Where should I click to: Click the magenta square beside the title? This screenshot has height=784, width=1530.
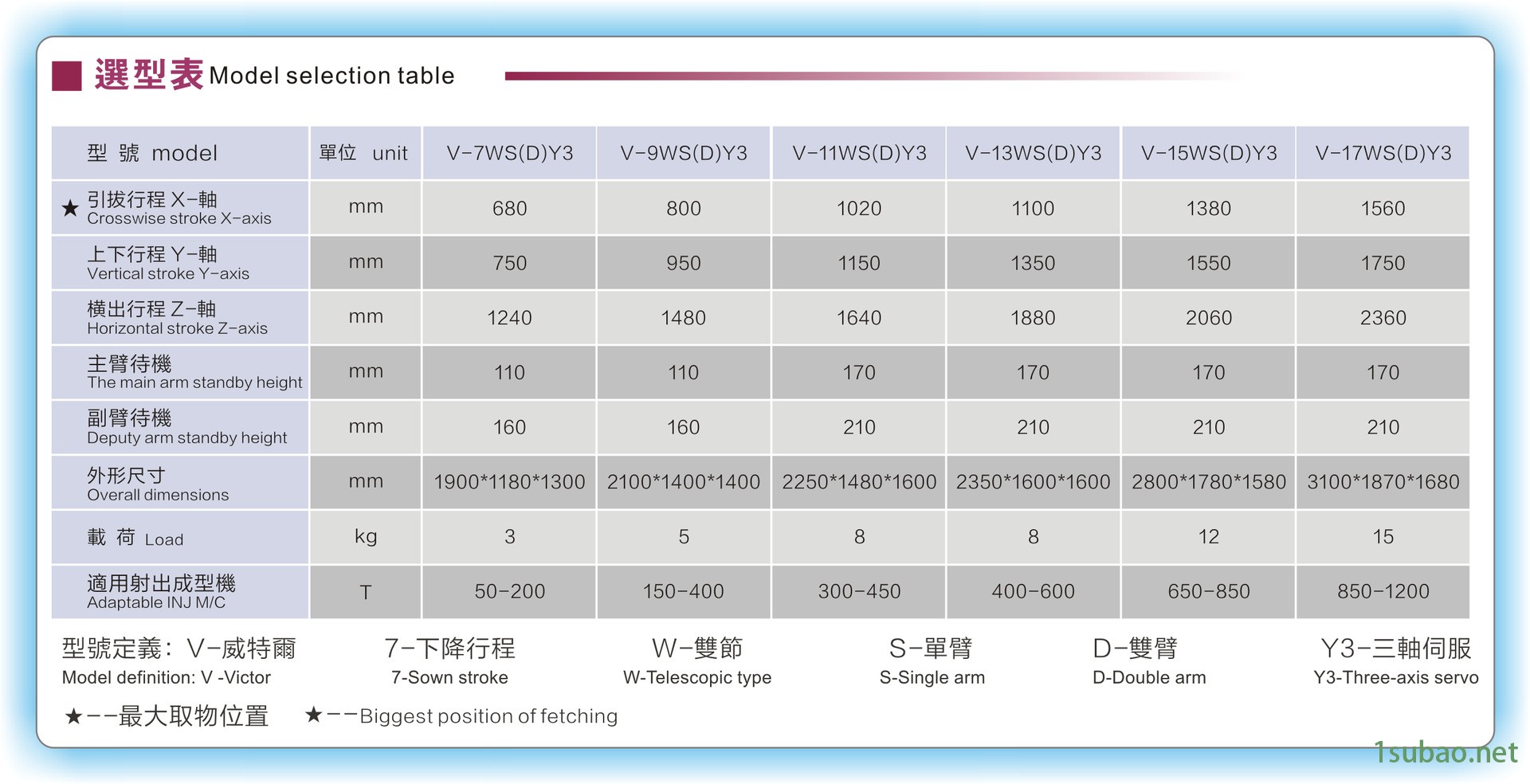(x=67, y=76)
